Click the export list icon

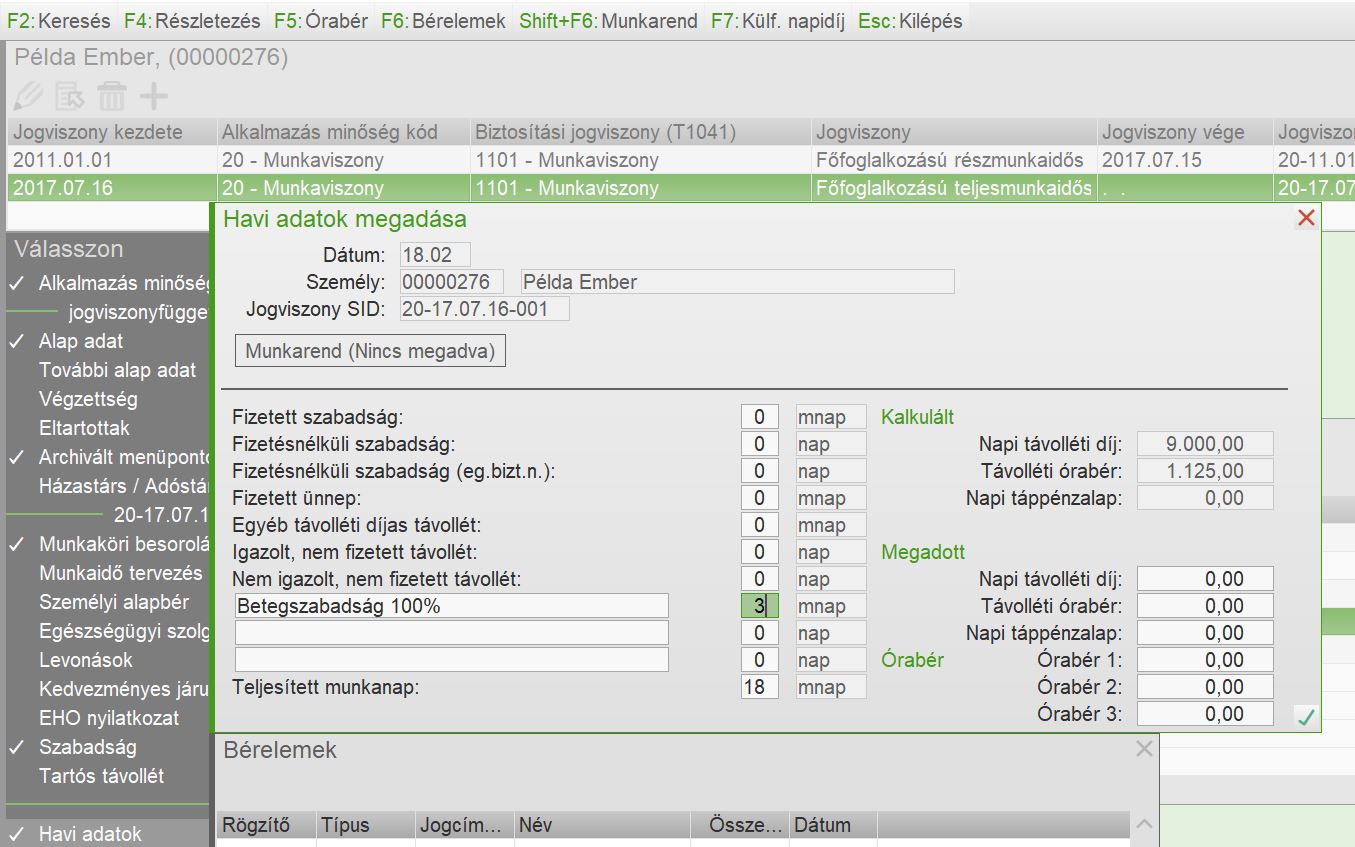point(69,96)
